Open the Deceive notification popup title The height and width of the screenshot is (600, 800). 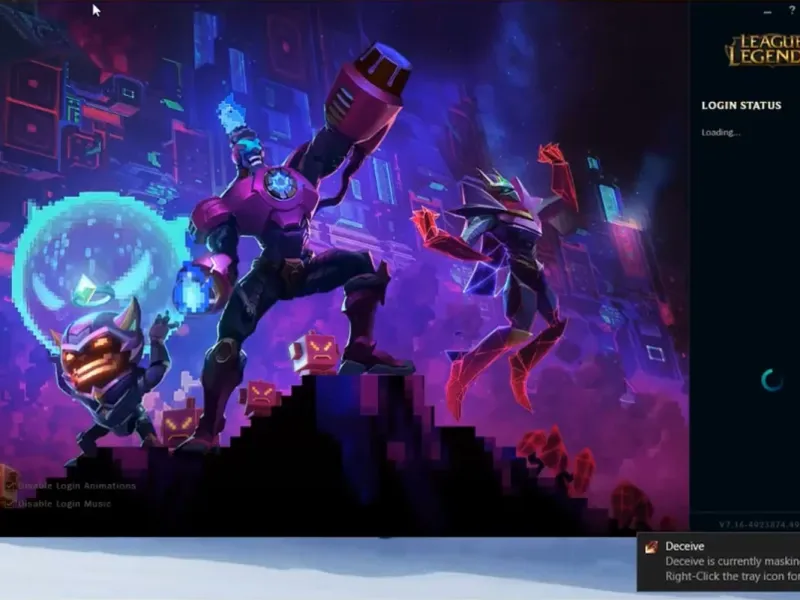pos(685,546)
